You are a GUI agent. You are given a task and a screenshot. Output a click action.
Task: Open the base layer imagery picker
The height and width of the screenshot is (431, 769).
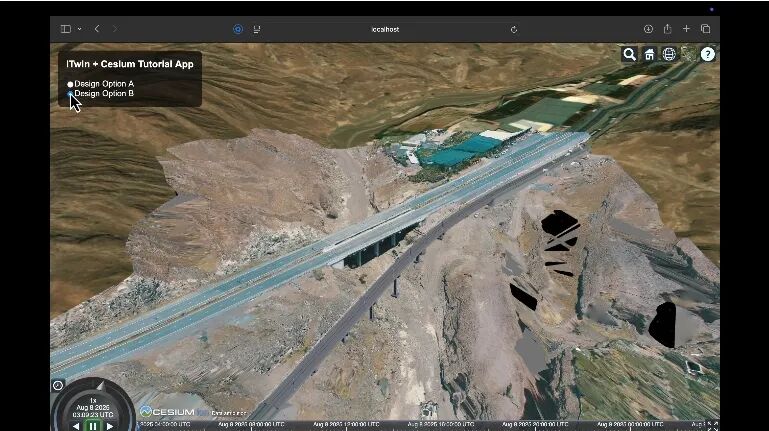pyautogui.click(x=689, y=54)
